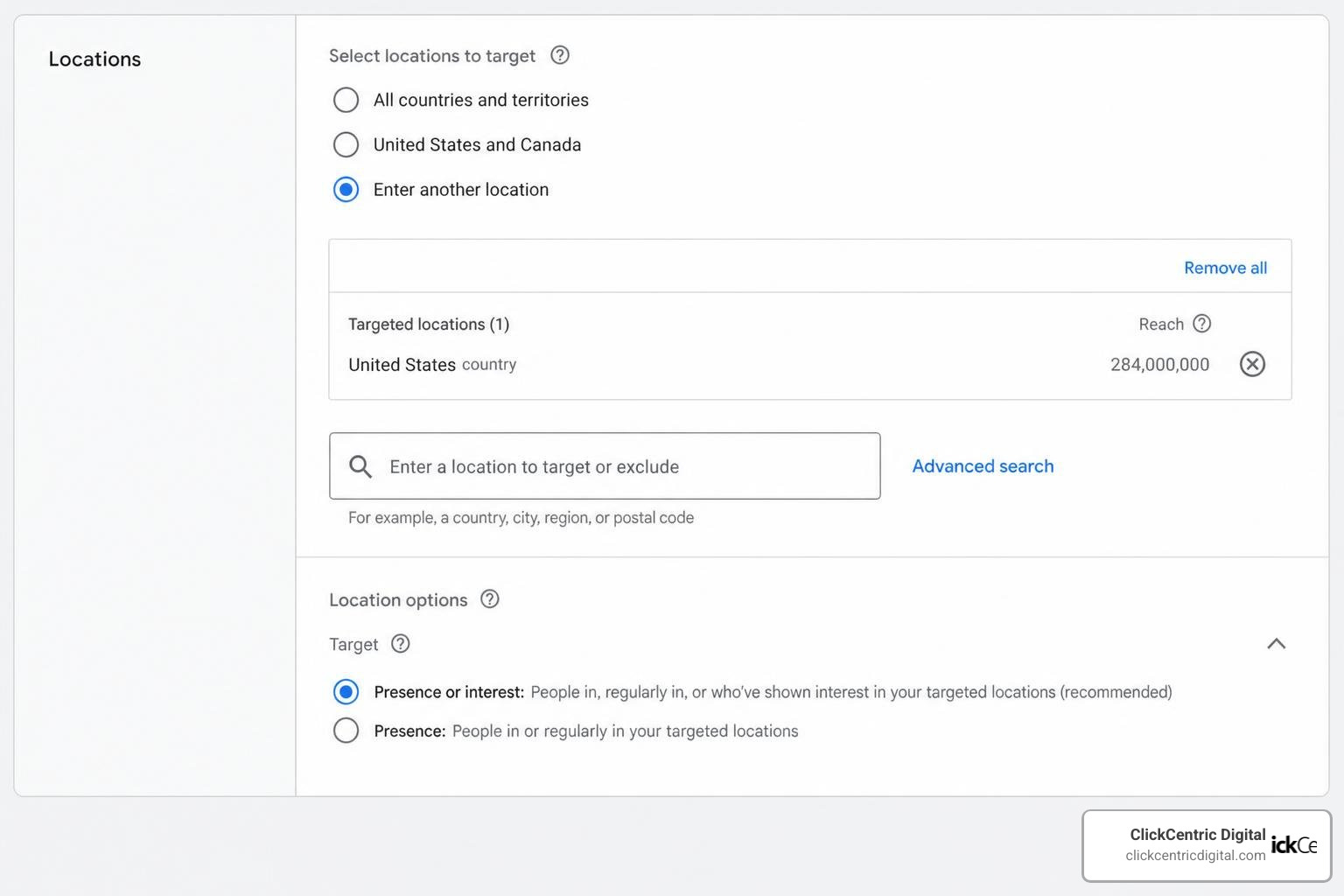Select All countries and territories
The image size is (1344, 896).
(x=346, y=100)
